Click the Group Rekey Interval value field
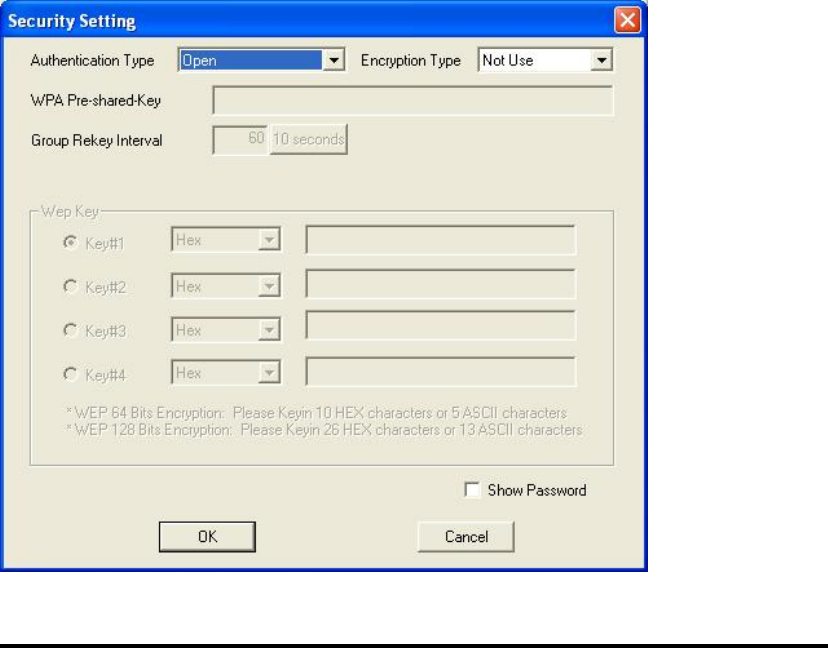 click(240, 139)
